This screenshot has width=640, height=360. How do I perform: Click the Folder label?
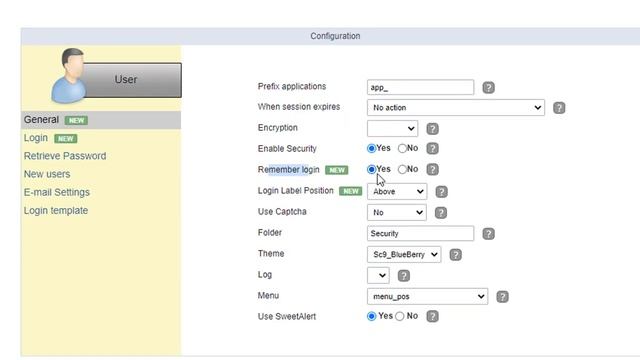click(x=270, y=233)
